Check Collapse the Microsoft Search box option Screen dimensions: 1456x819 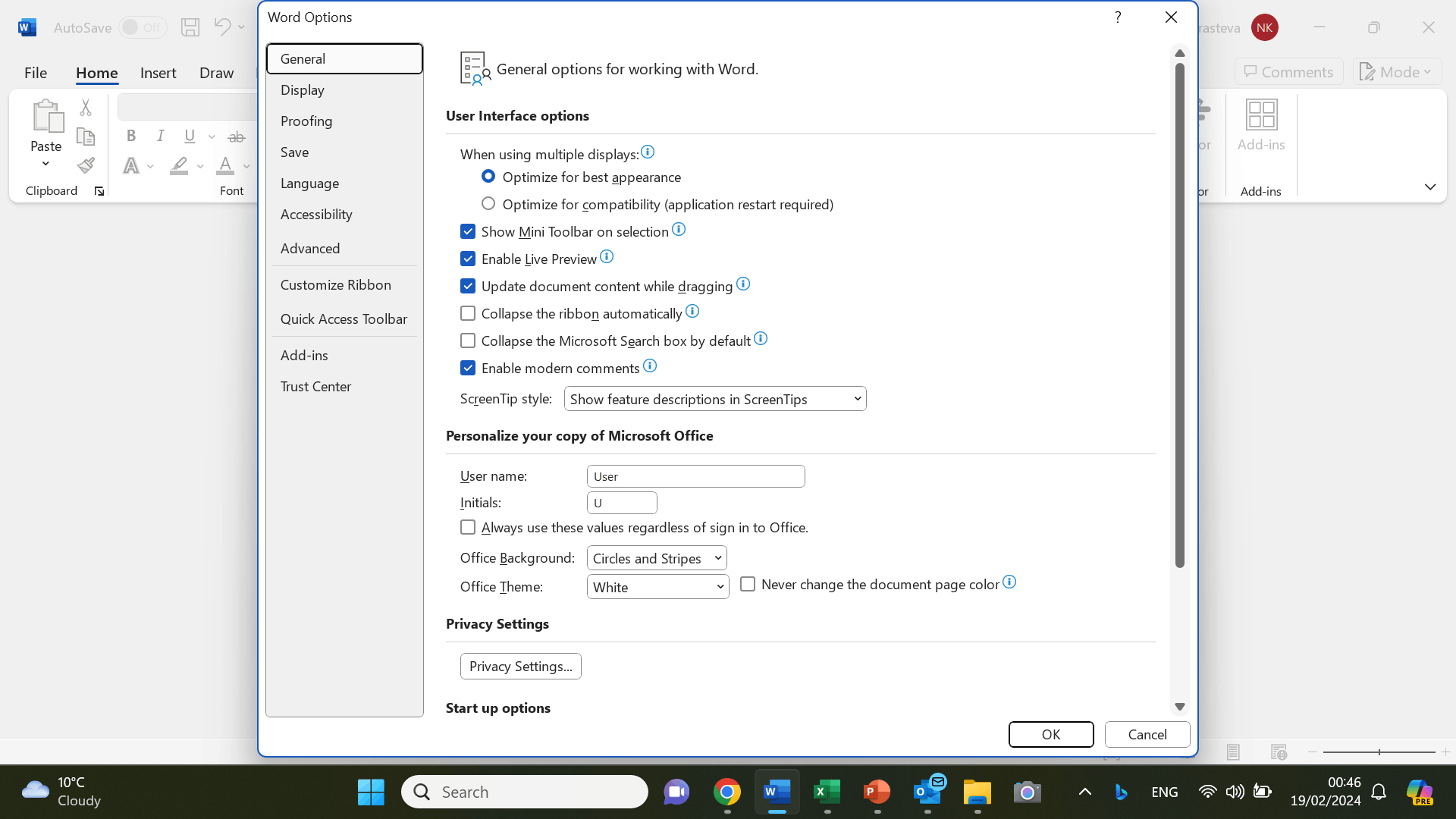[468, 340]
